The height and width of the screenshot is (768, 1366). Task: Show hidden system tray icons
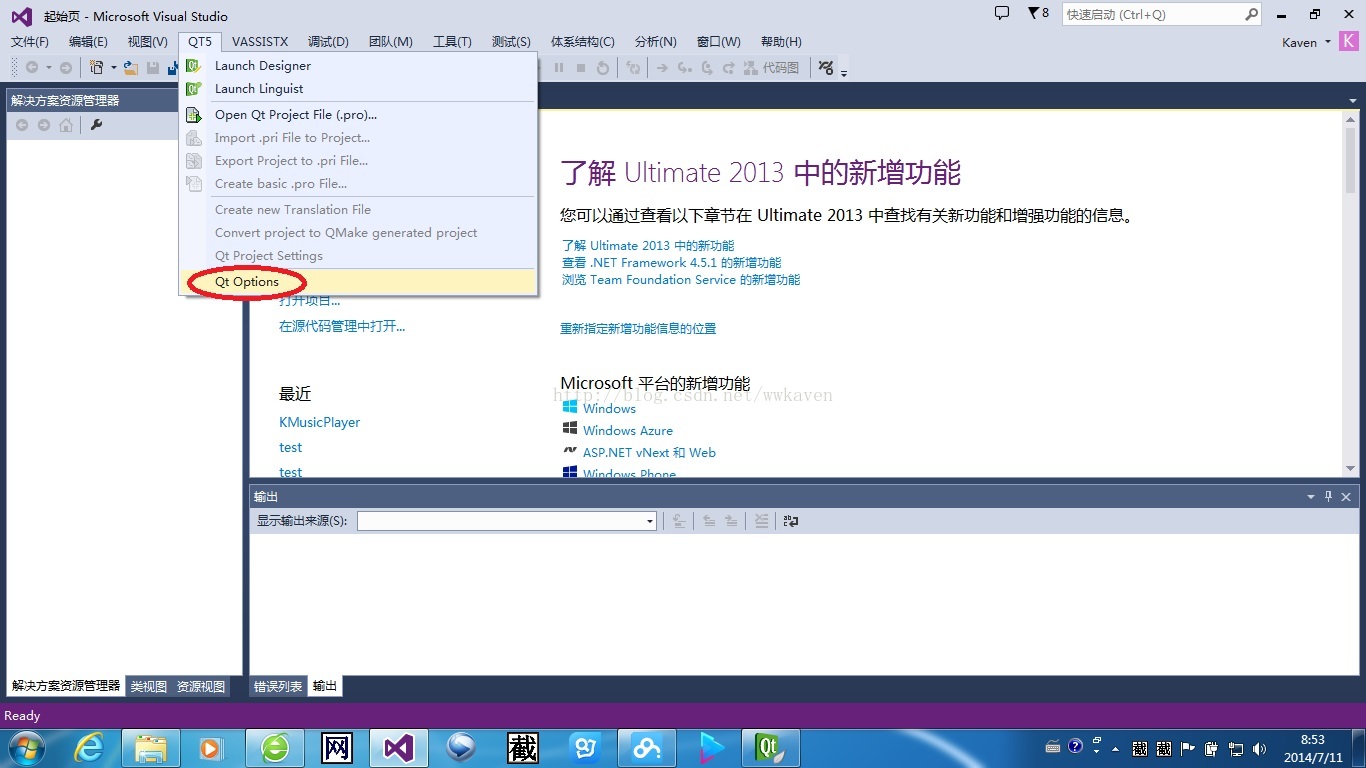pos(1115,748)
